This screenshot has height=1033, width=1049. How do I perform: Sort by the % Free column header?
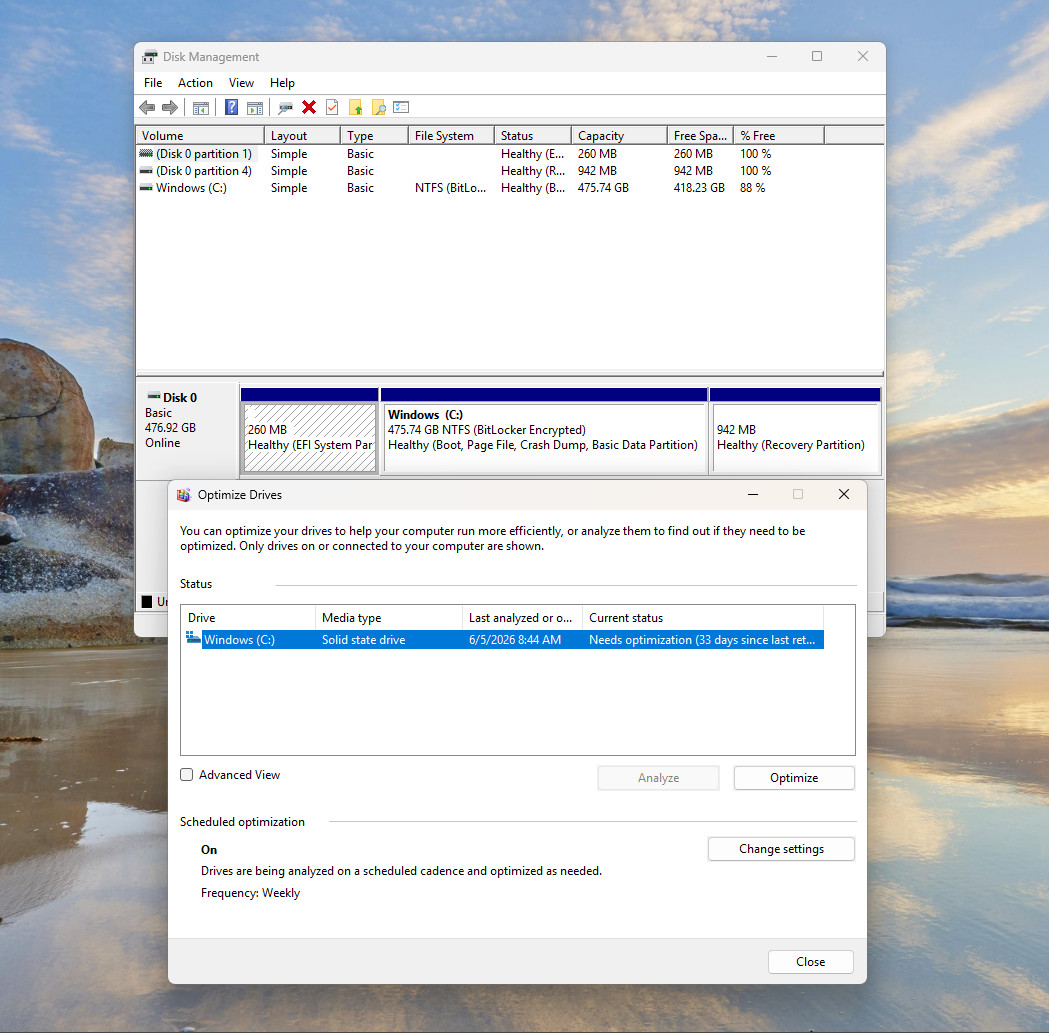(779, 136)
